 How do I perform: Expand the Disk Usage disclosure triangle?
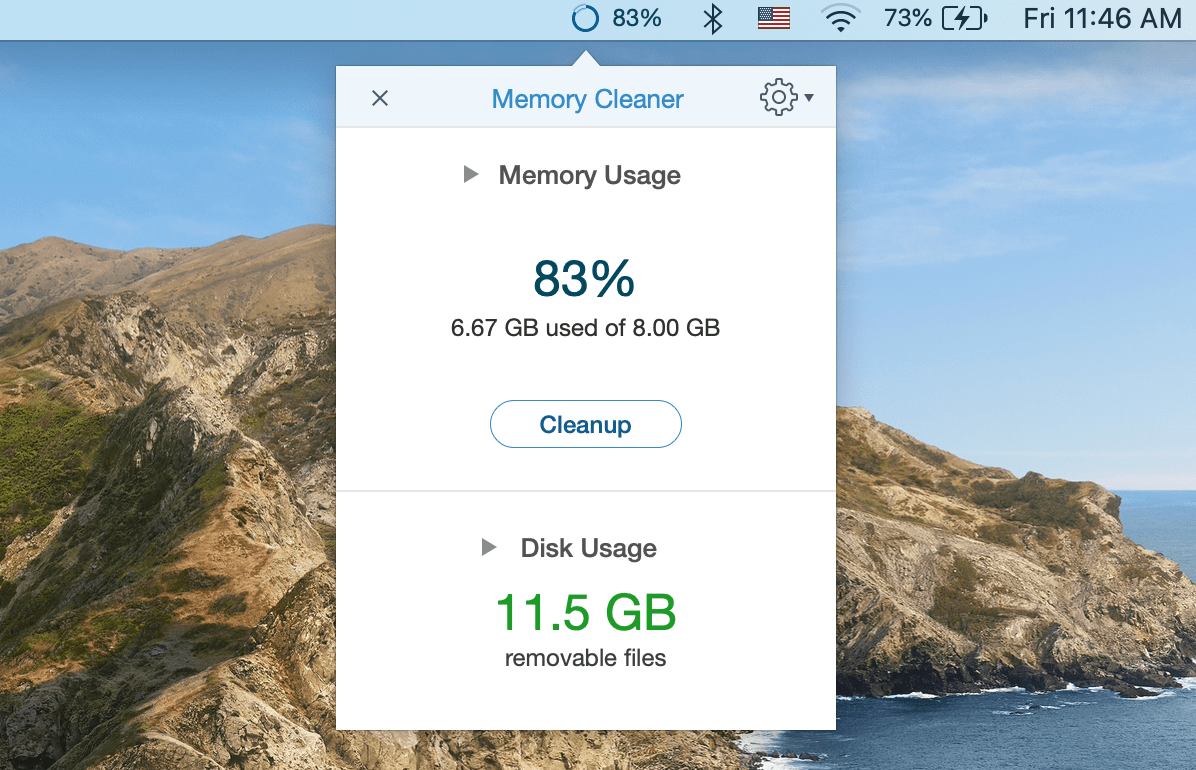pos(489,547)
